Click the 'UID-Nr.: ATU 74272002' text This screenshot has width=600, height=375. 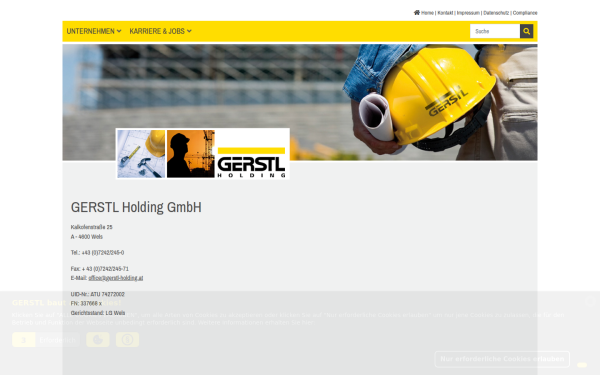click(x=98, y=294)
